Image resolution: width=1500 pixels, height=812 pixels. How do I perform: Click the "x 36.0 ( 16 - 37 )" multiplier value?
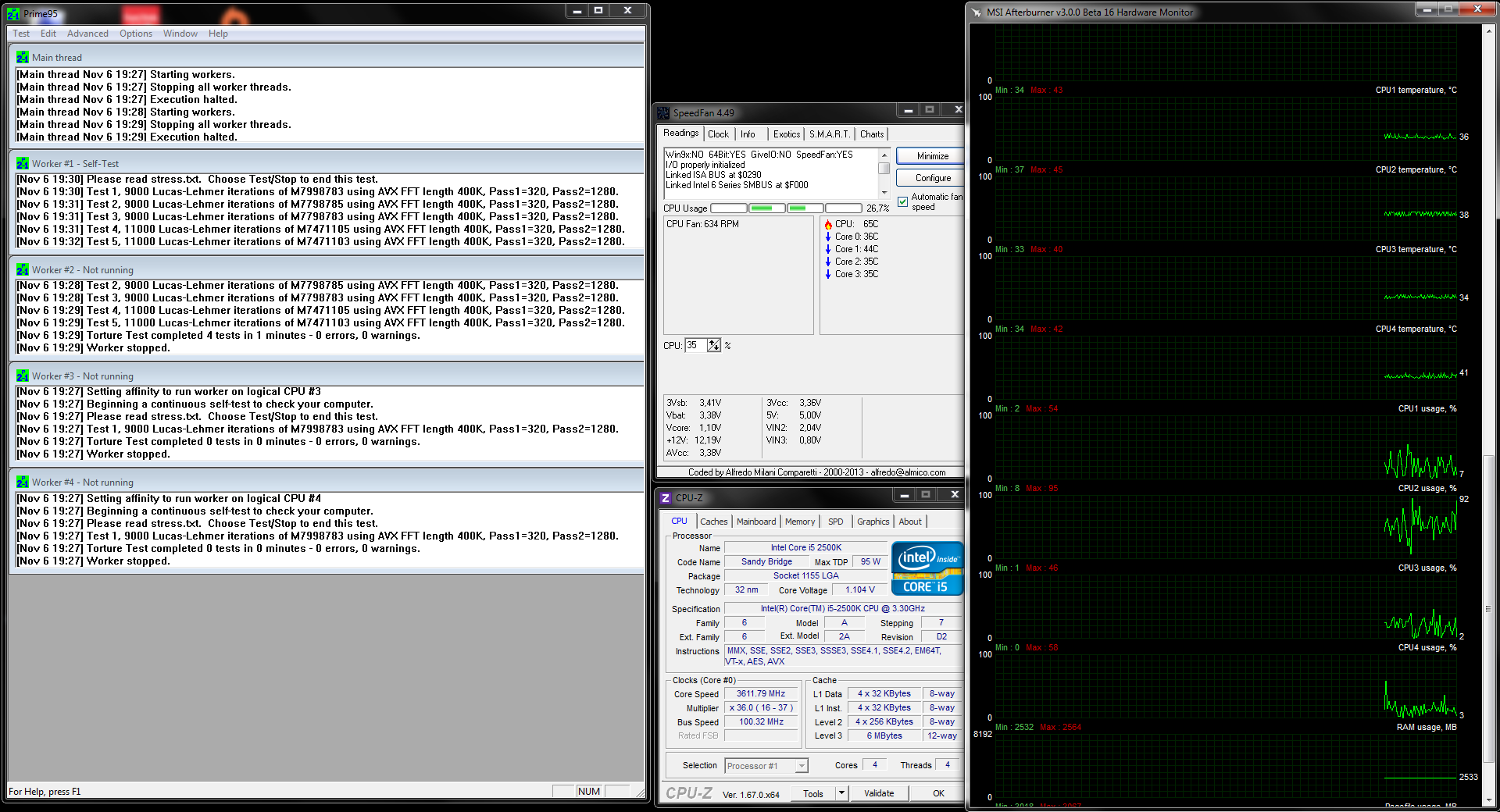[x=761, y=707]
